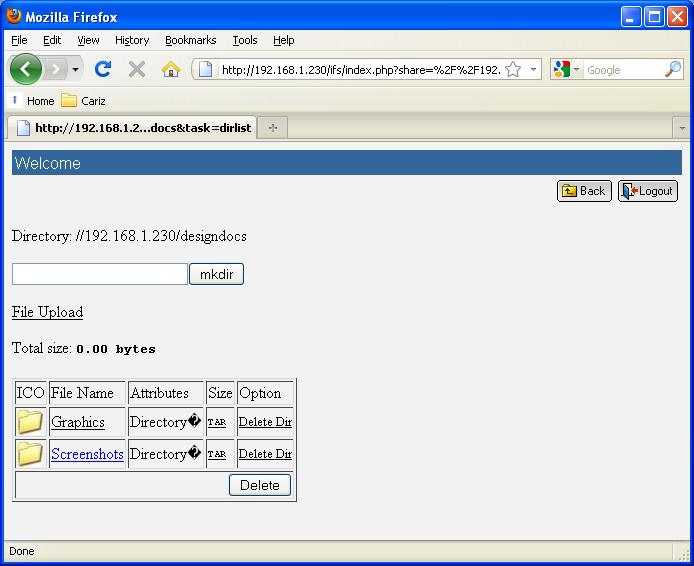Open the navigation history dropdown arrow
The image size is (694, 566).
point(75,69)
